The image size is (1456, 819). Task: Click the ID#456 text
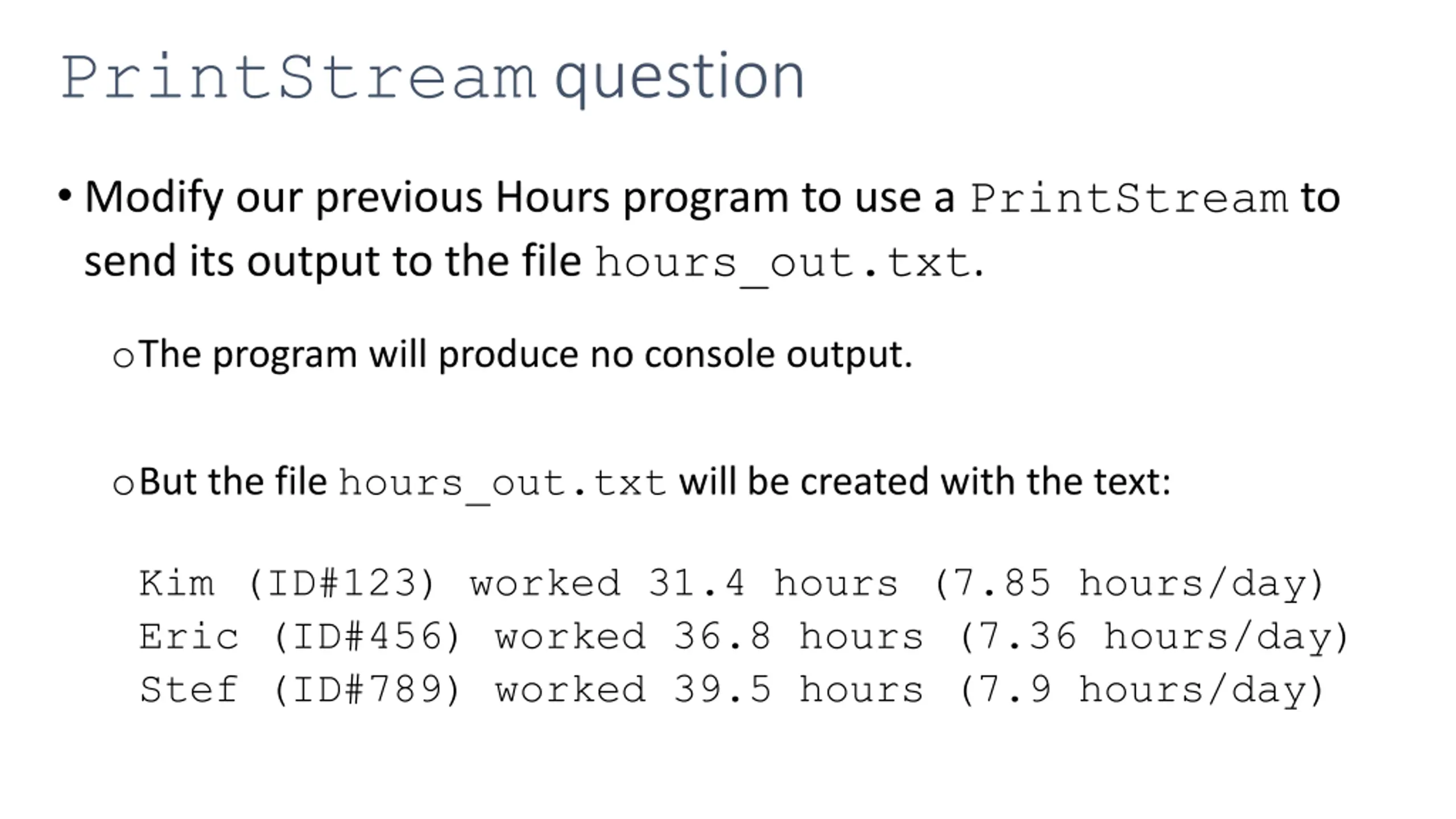(x=367, y=637)
